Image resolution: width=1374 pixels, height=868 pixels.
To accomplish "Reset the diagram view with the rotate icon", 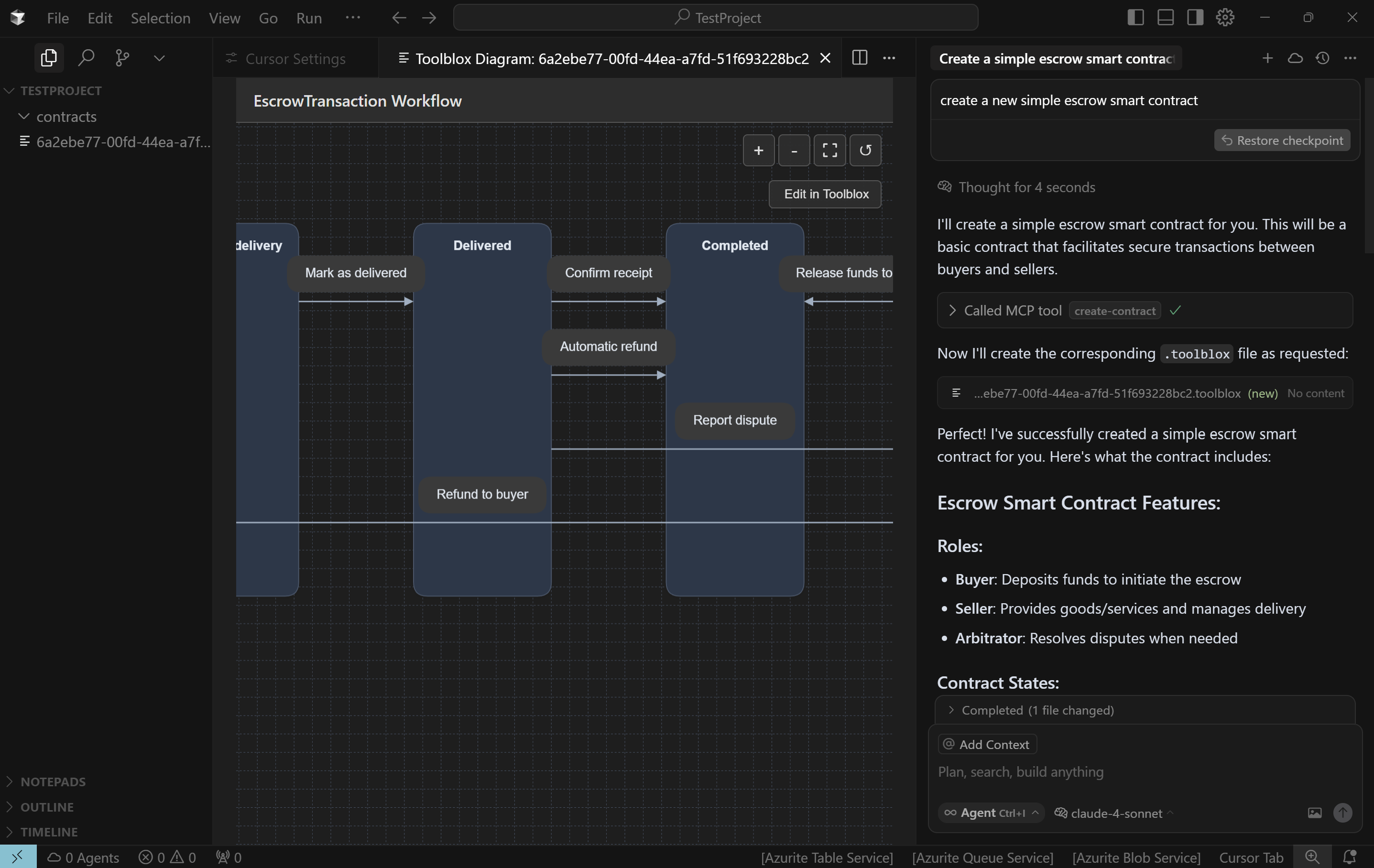I will click(865, 150).
